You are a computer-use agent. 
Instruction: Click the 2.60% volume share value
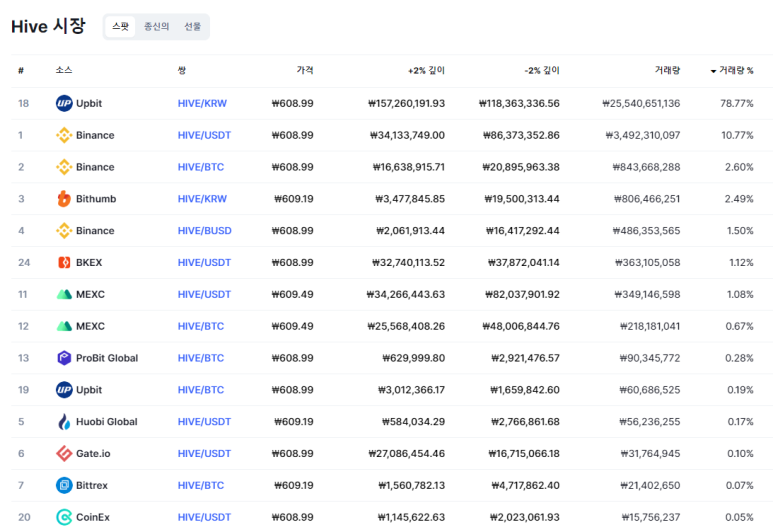pyautogui.click(x=739, y=167)
